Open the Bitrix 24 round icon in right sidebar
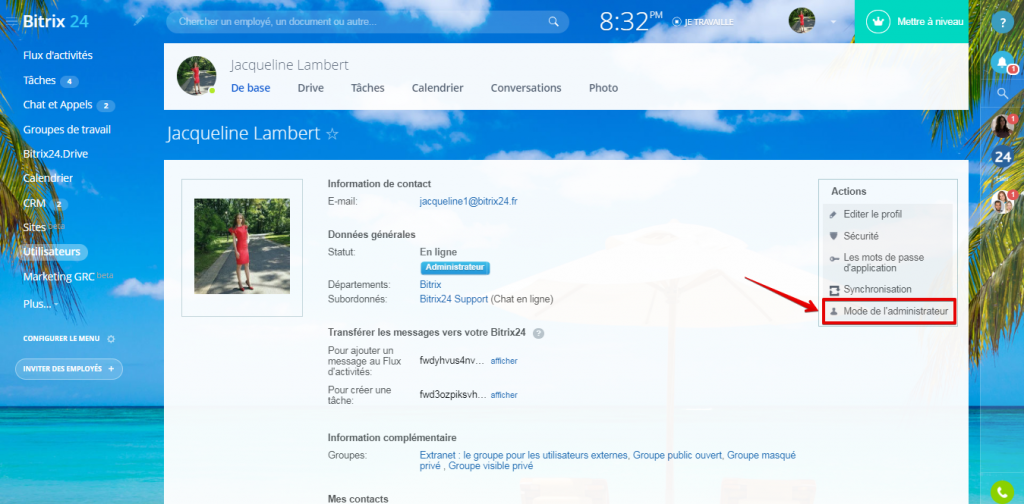The height and width of the screenshot is (504, 1024). (x=1002, y=157)
